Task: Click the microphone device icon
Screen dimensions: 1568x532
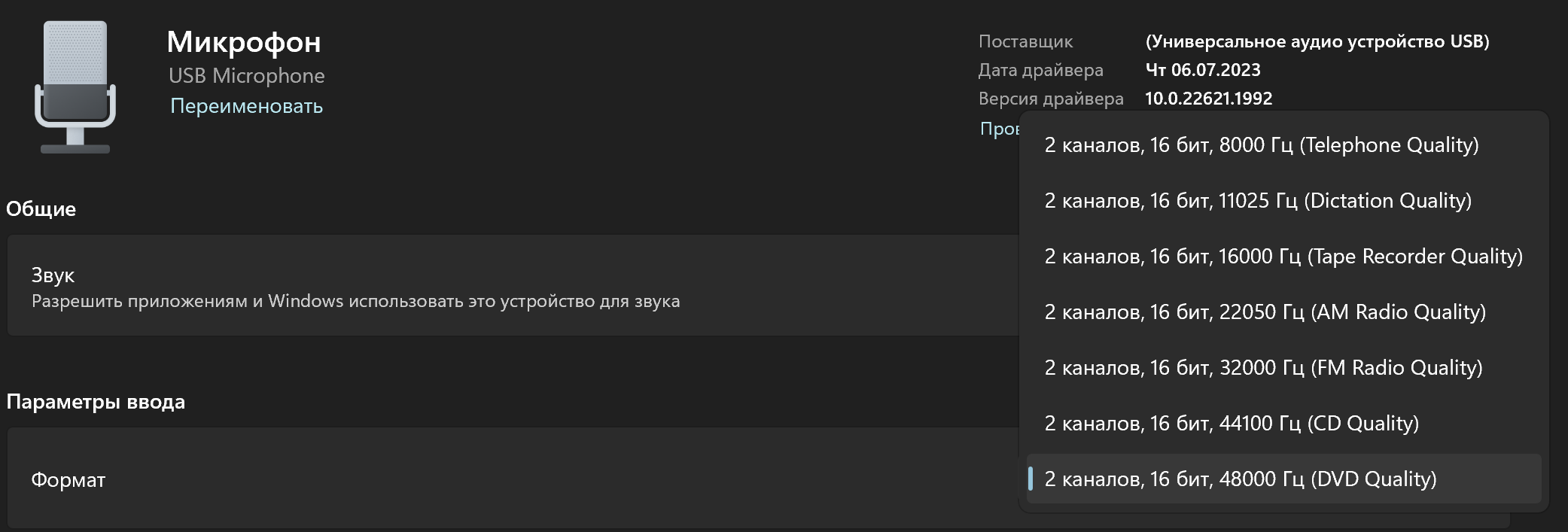Action: [x=75, y=87]
